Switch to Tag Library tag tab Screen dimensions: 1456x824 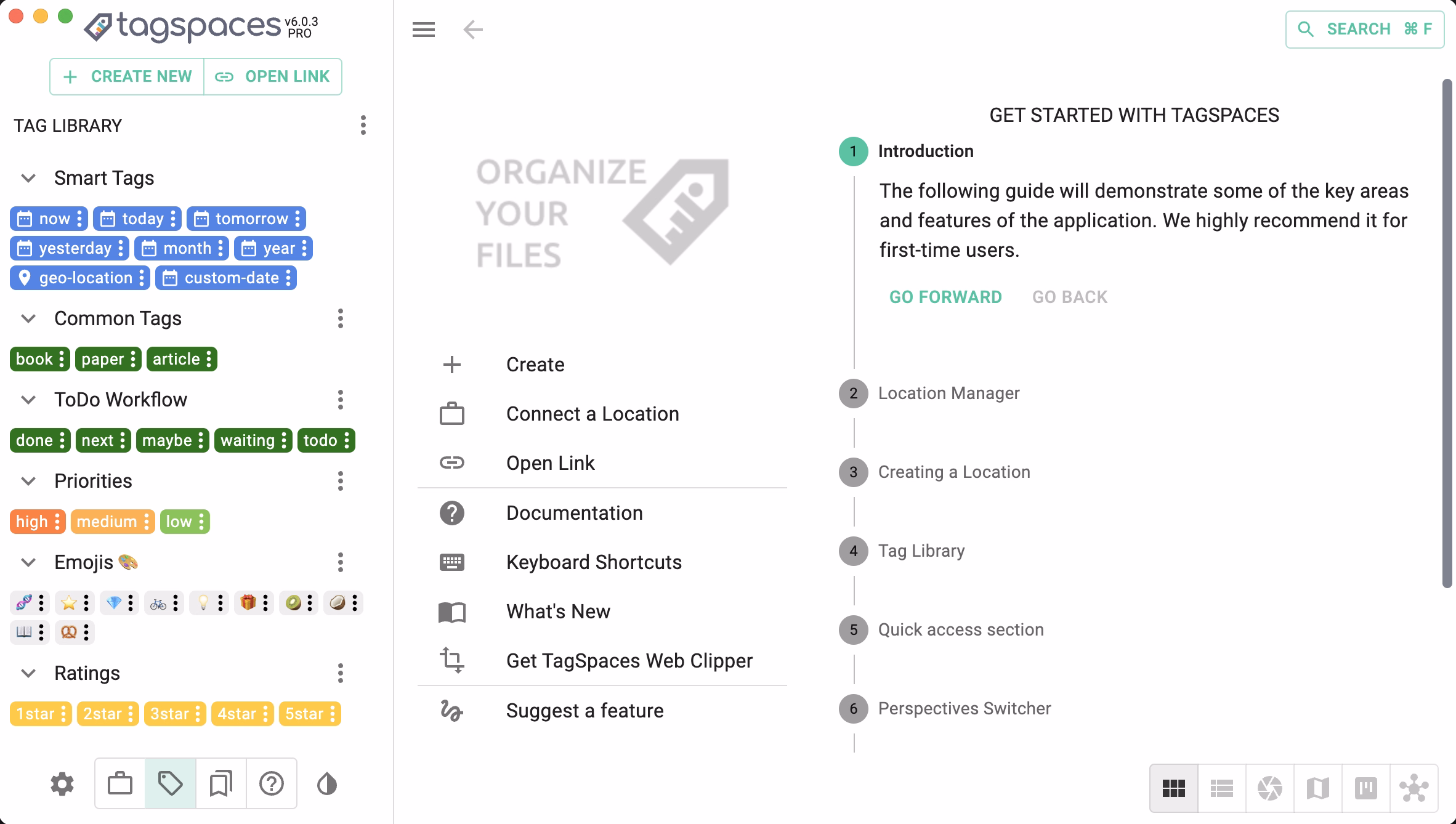pos(171,784)
